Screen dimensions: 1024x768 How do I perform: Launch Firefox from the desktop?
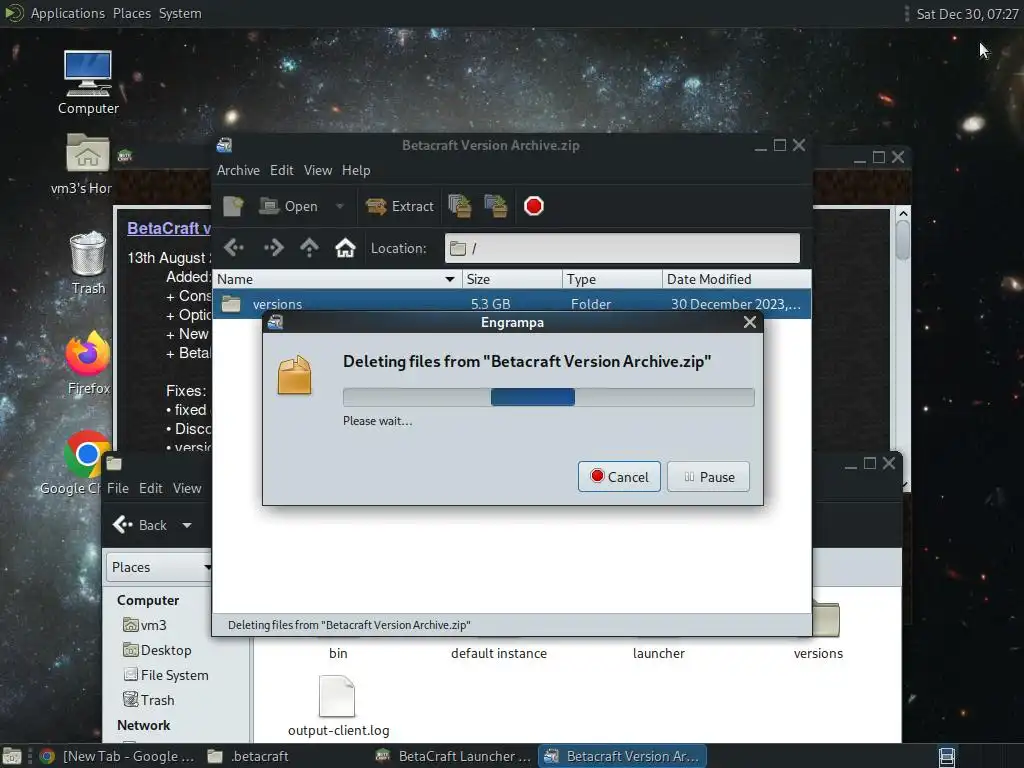(x=88, y=363)
